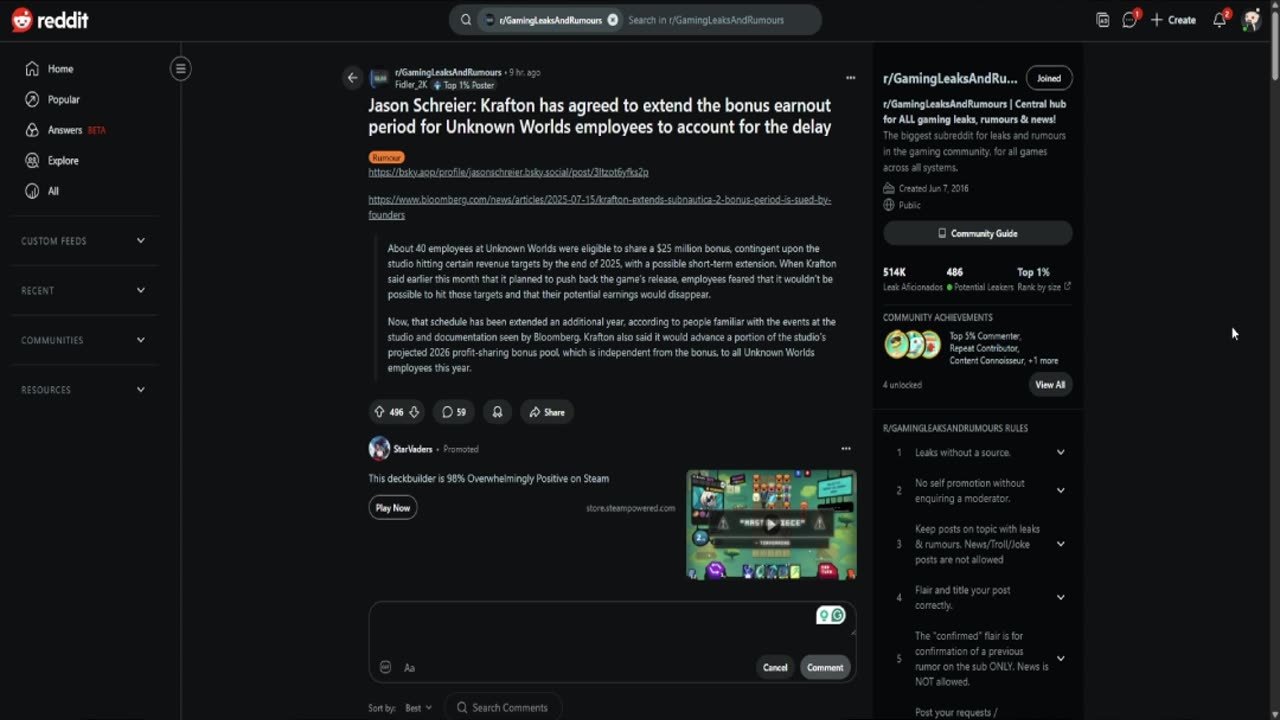Expand the Communities section
The width and height of the screenshot is (1280, 720).
pos(84,340)
